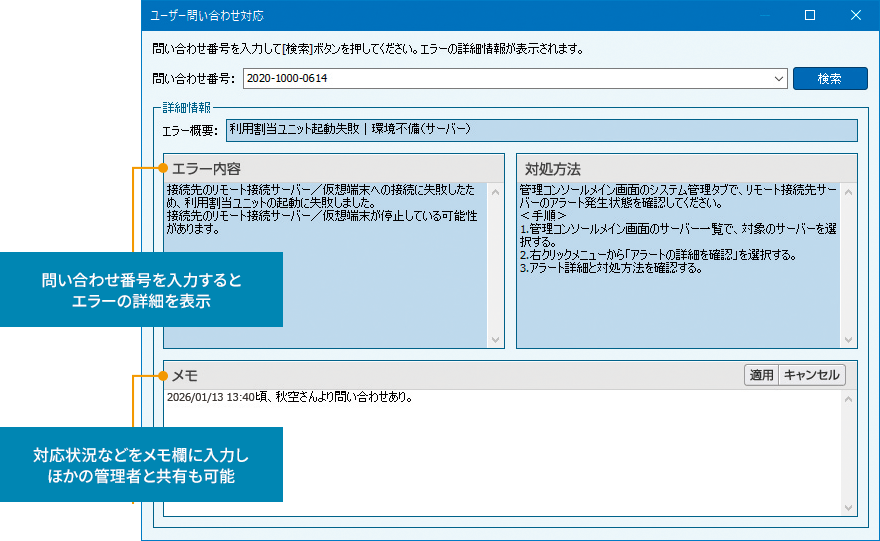Close the ユーザー問い合わせ対応 window
The width and height of the screenshot is (880, 541).
855,16
